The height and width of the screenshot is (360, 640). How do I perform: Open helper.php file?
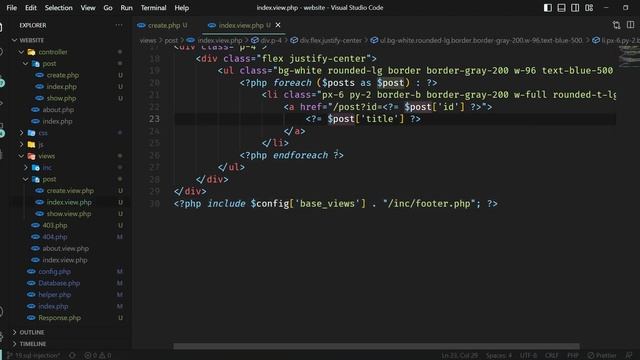point(54,294)
